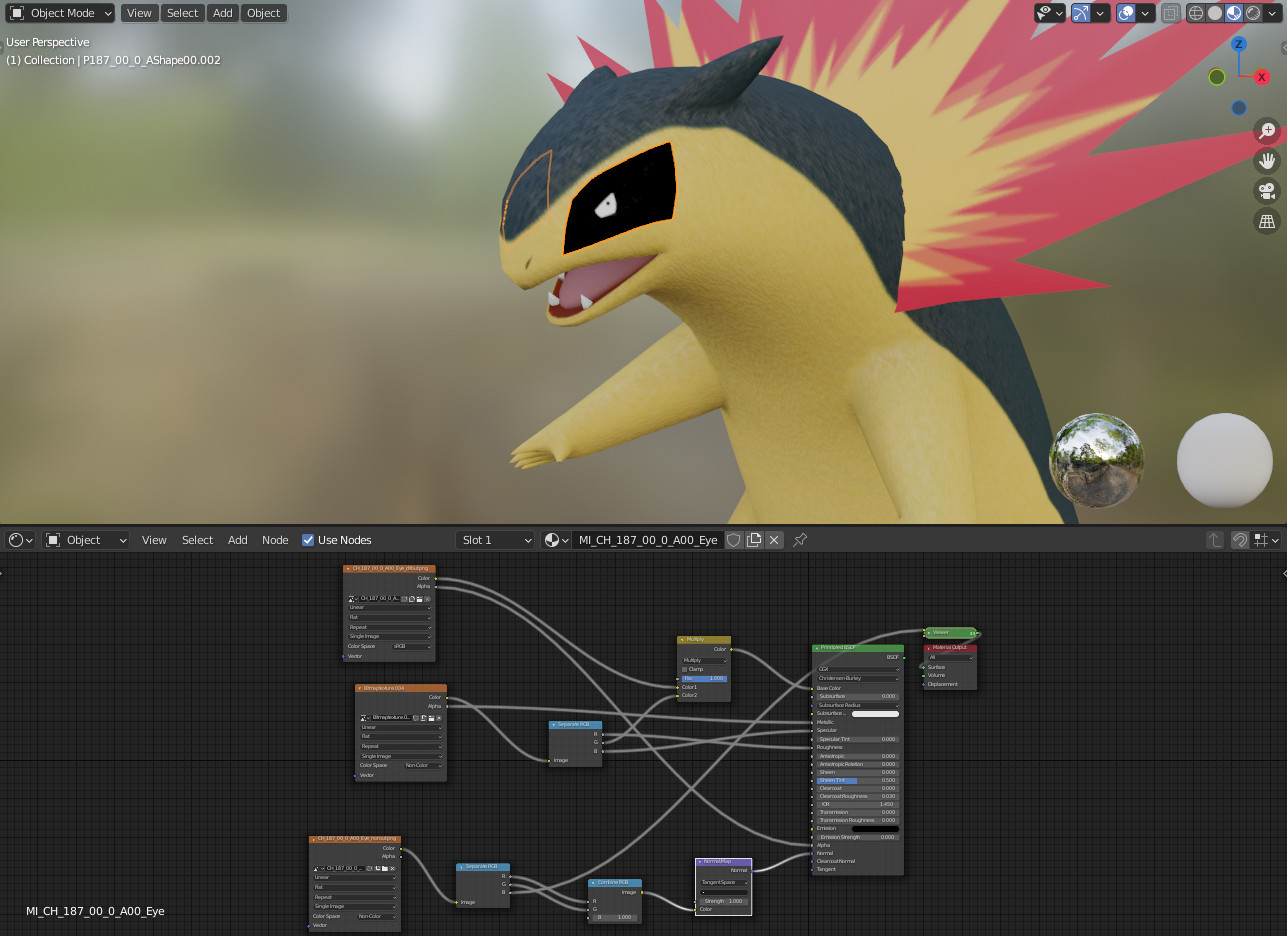Click Normal Map UV map field
This screenshot has height=936, width=1287.
tap(724, 892)
